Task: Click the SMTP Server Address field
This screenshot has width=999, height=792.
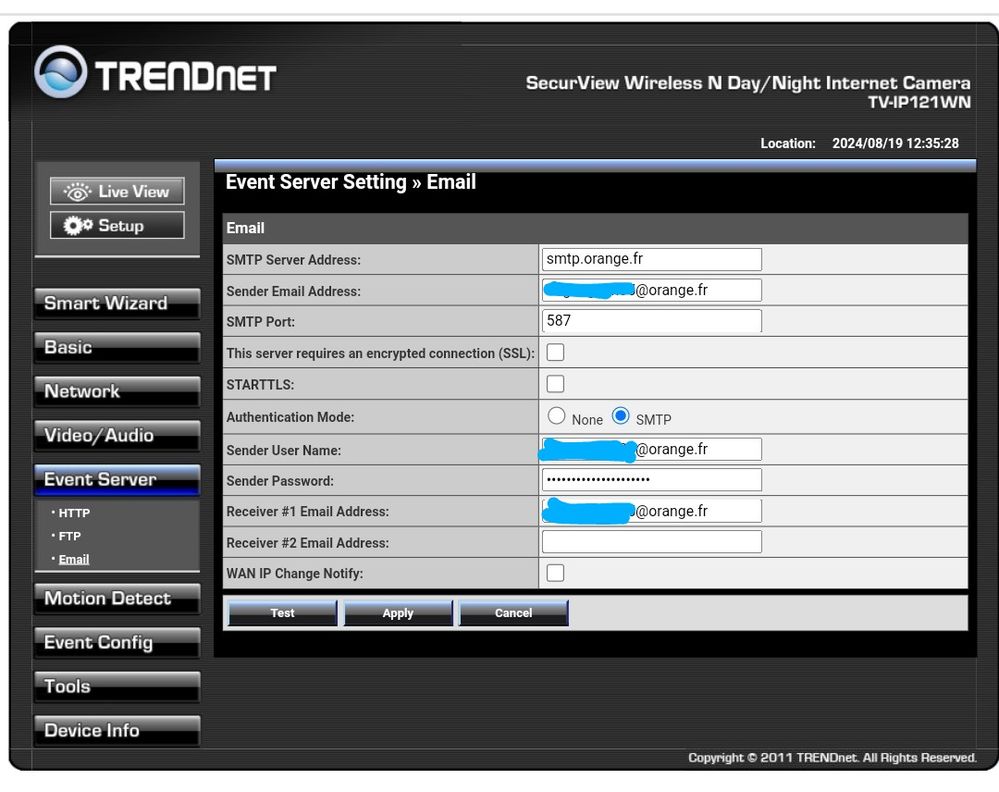Action: coord(652,259)
